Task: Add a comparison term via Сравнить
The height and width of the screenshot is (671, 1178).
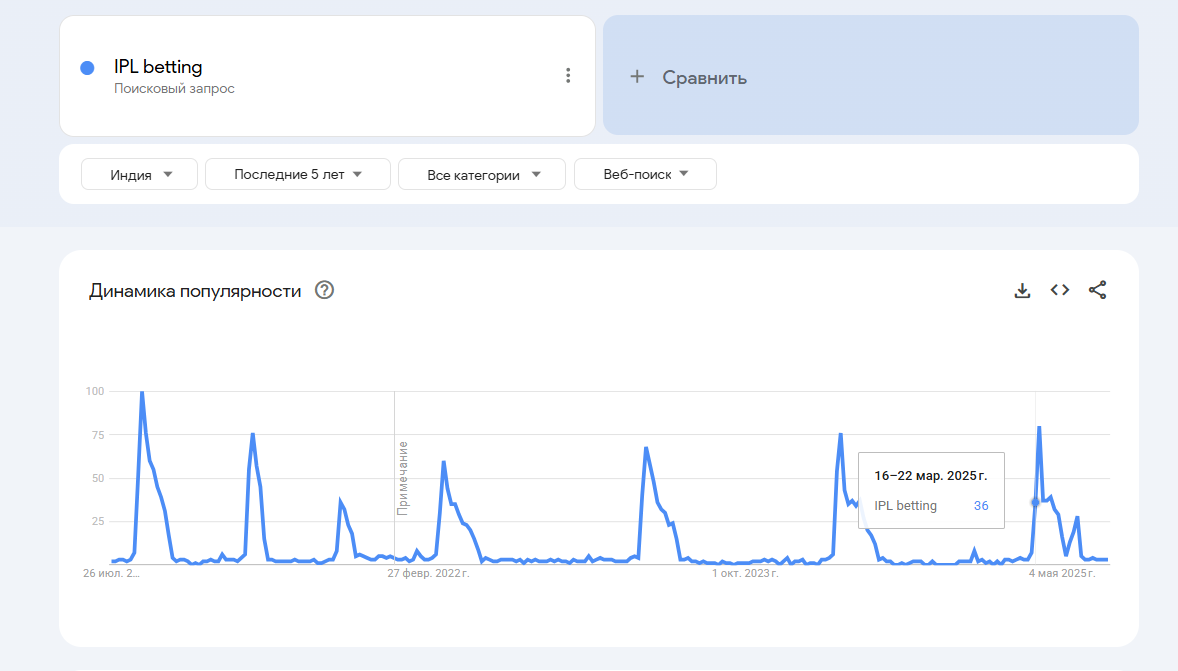Action: (871, 75)
